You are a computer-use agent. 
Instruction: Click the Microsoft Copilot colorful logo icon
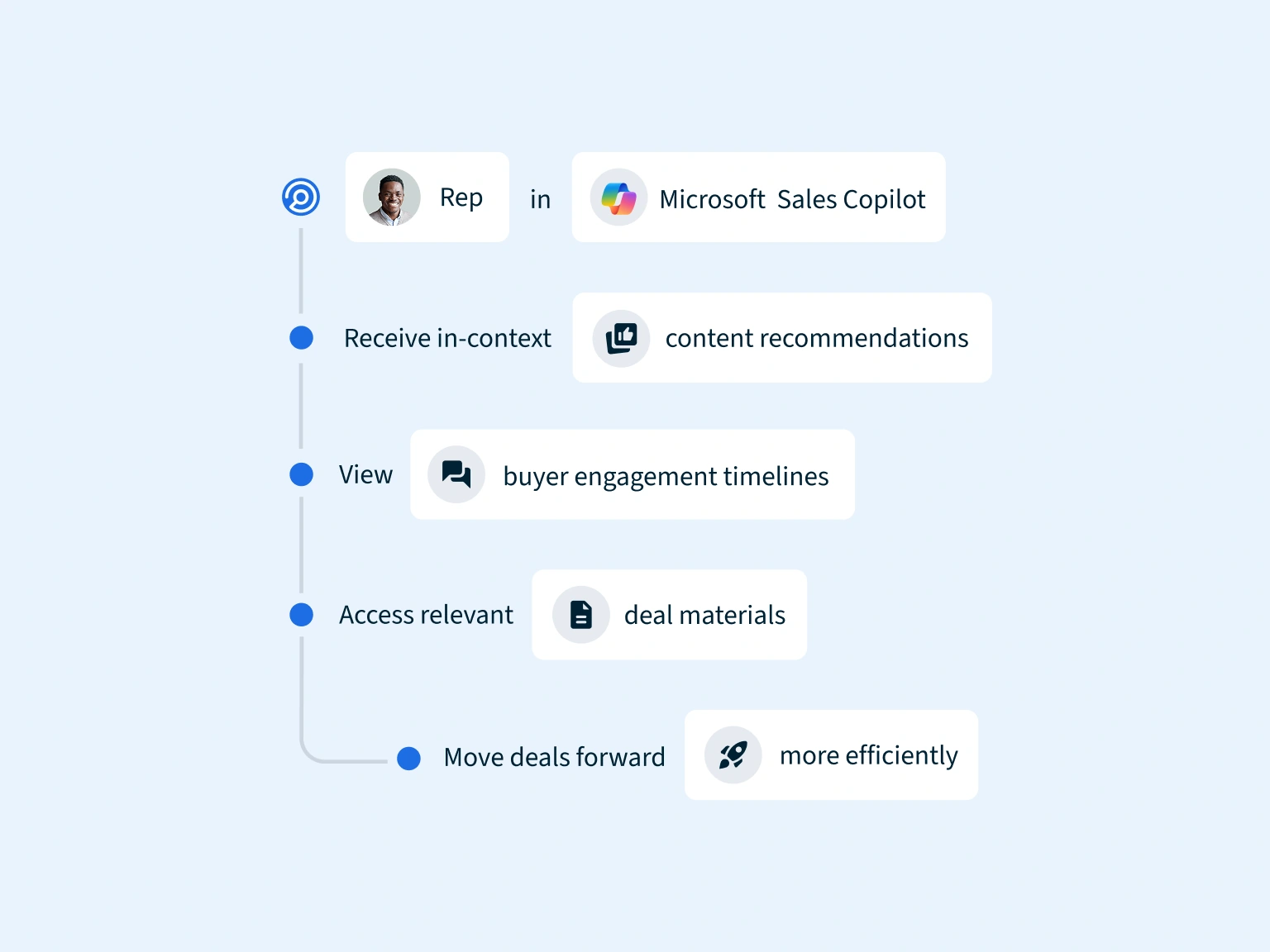tap(618, 198)
